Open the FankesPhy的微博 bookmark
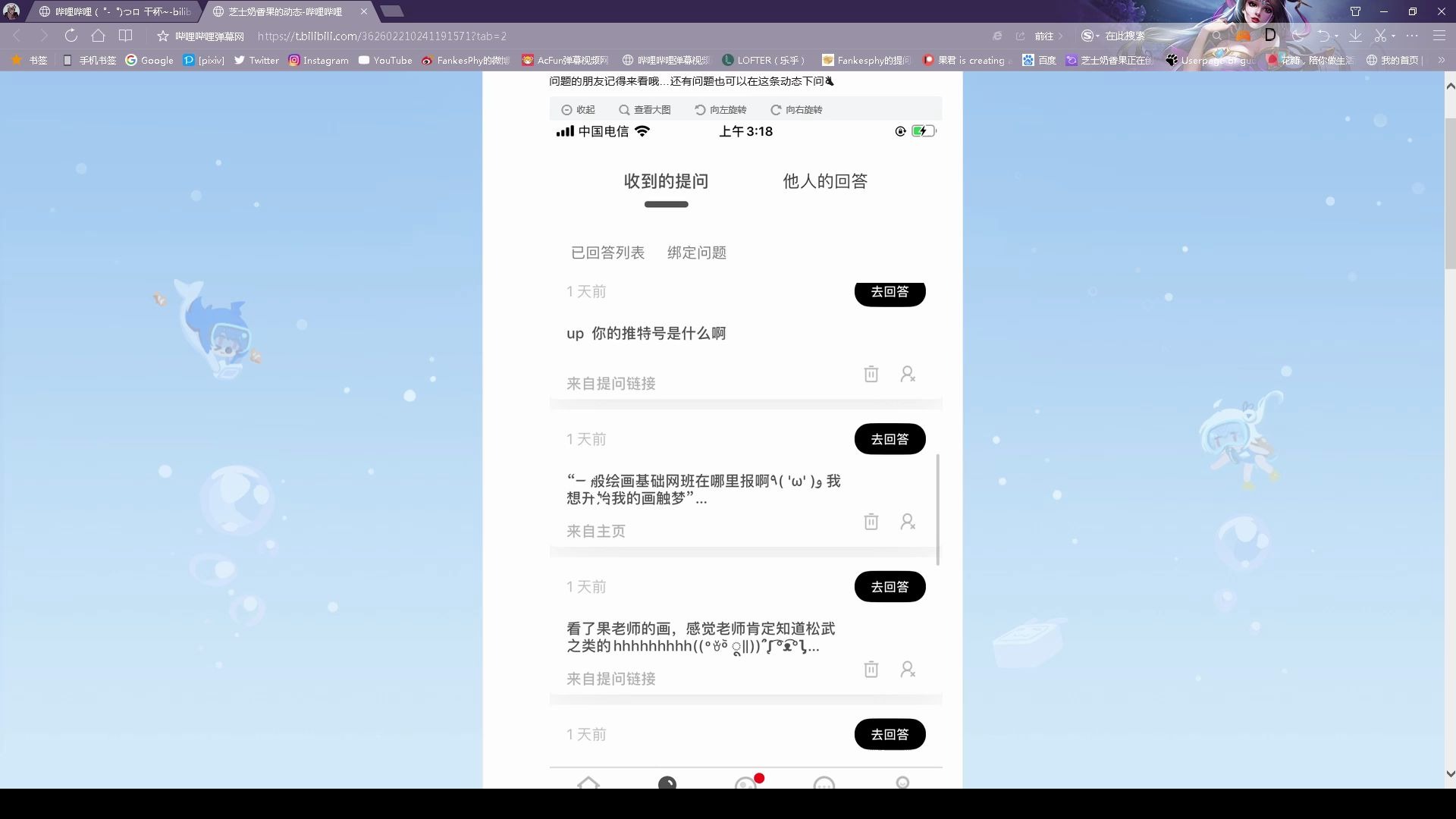Screen dimensions: 1456x819 point(466,60)
